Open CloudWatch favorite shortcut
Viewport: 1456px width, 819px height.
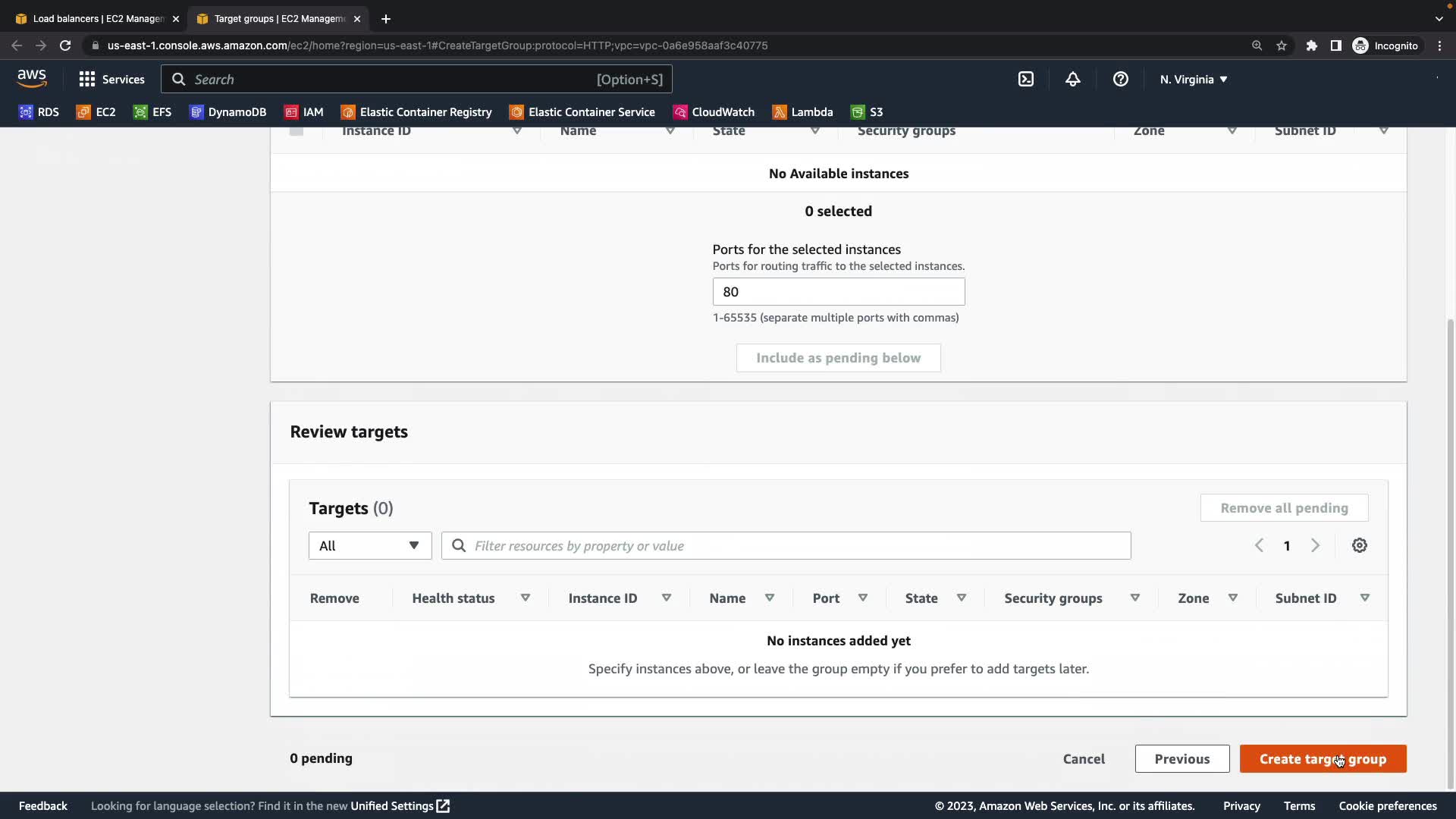[714, 112]
